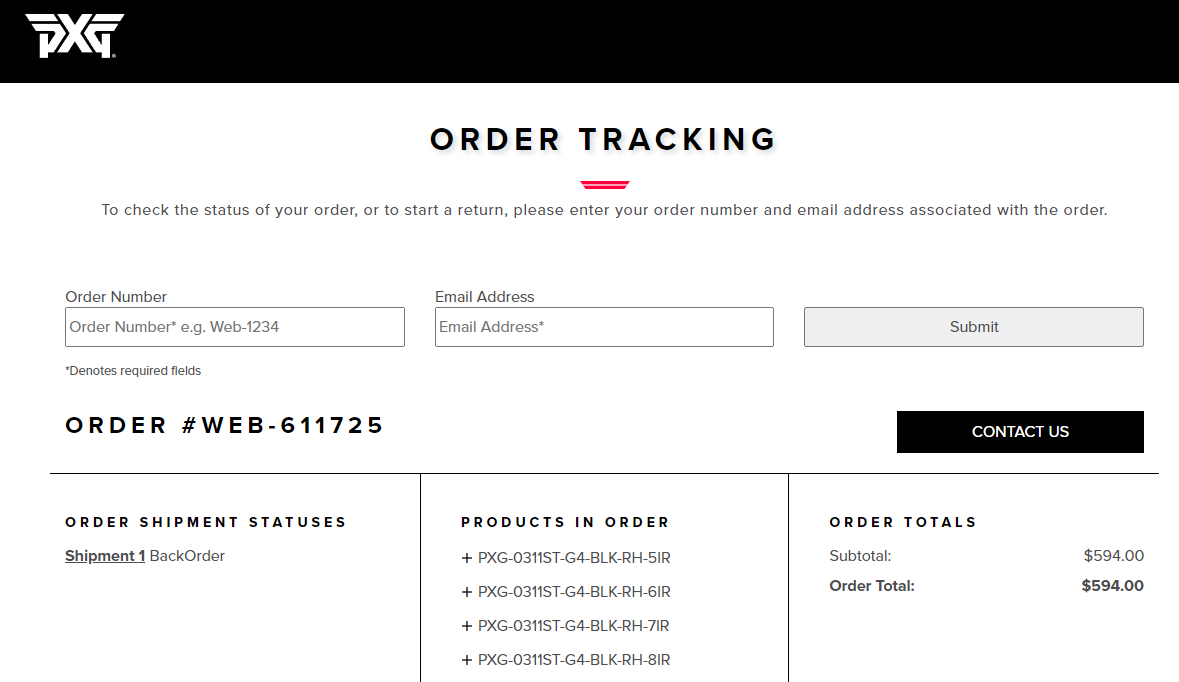1179x682 pixels.
Task: Click the red accent bar under title
Action: 604,184
